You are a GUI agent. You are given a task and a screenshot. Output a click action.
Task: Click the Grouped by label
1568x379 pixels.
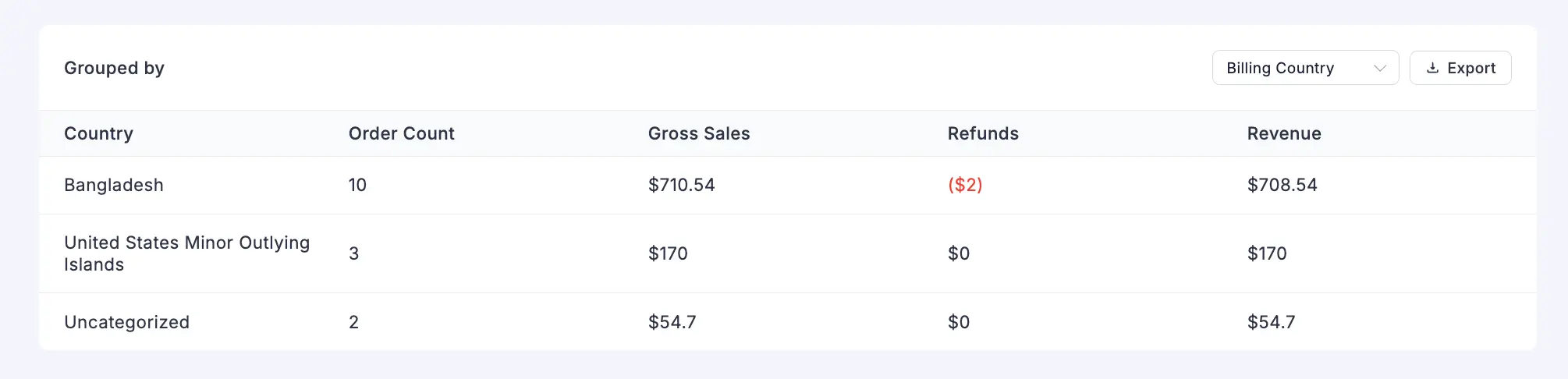pos(114,68)
